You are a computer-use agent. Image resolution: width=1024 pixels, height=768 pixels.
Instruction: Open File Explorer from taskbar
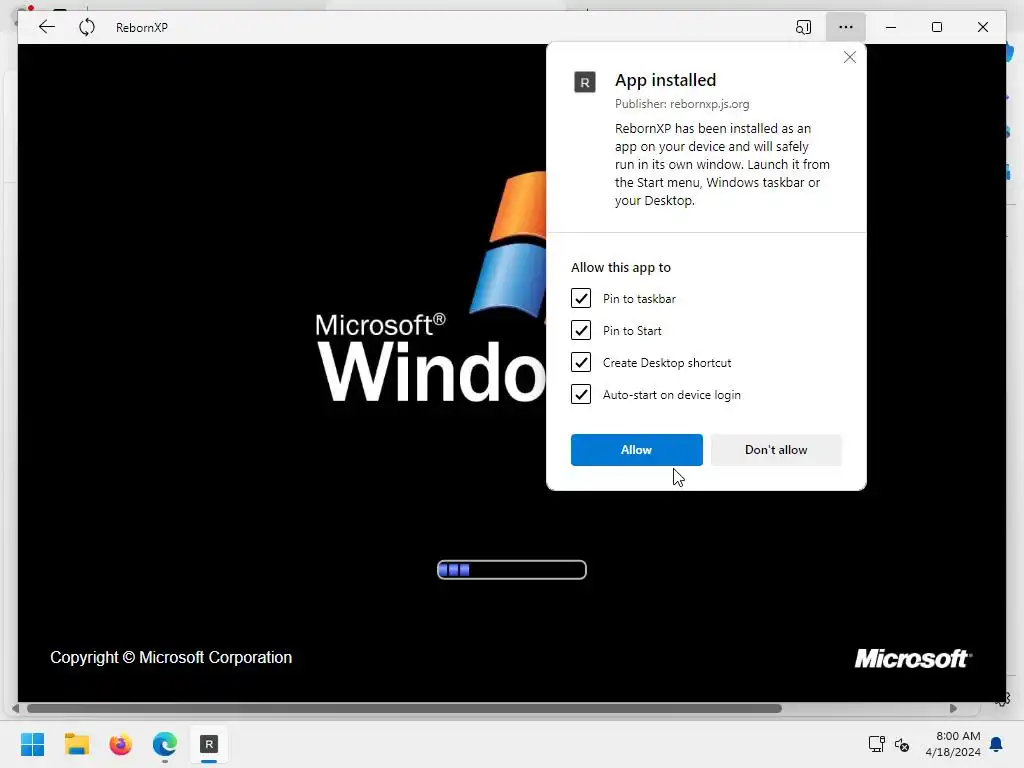tap(76, 744)
